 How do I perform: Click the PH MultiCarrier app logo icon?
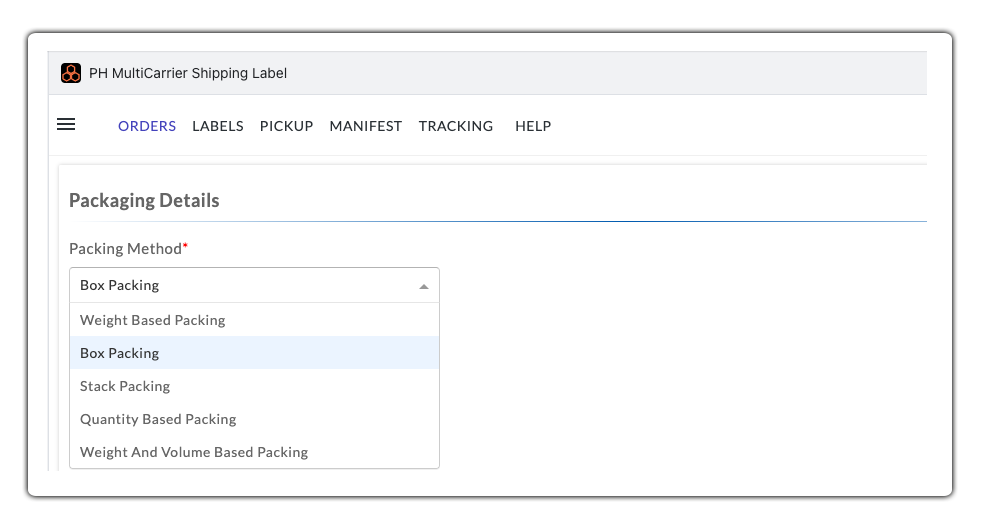[71, 73]
